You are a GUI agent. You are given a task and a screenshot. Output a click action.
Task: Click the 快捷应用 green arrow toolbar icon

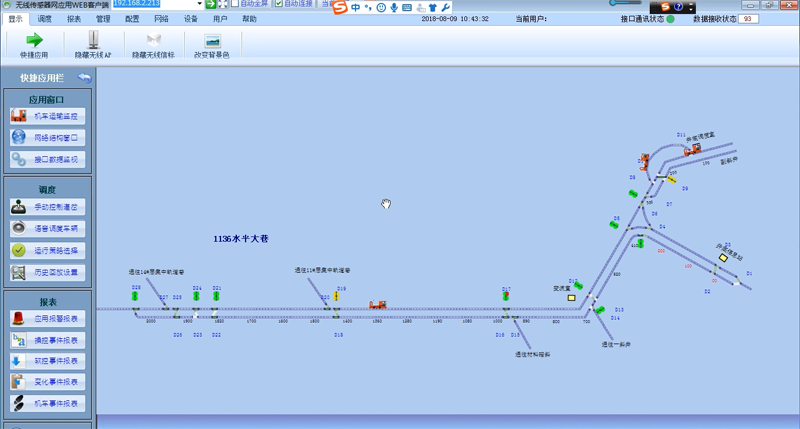pyautogui.click(x=34, y=40)
